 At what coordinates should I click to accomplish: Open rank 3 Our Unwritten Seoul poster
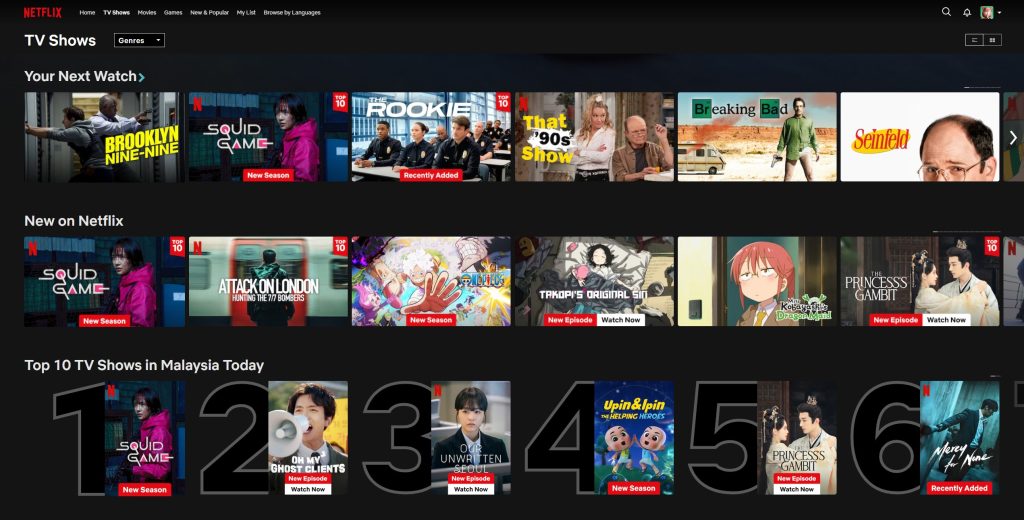click(x=471, y=438)
